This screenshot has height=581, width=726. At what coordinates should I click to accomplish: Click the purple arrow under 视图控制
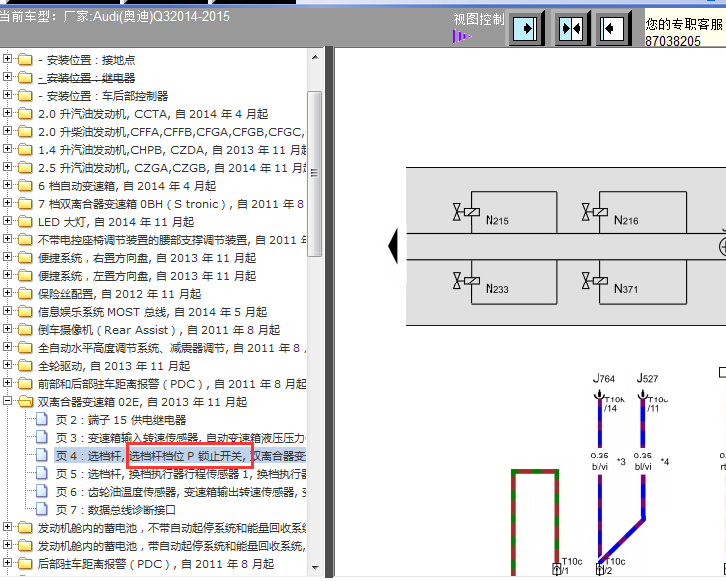click(x=461, y=37)
